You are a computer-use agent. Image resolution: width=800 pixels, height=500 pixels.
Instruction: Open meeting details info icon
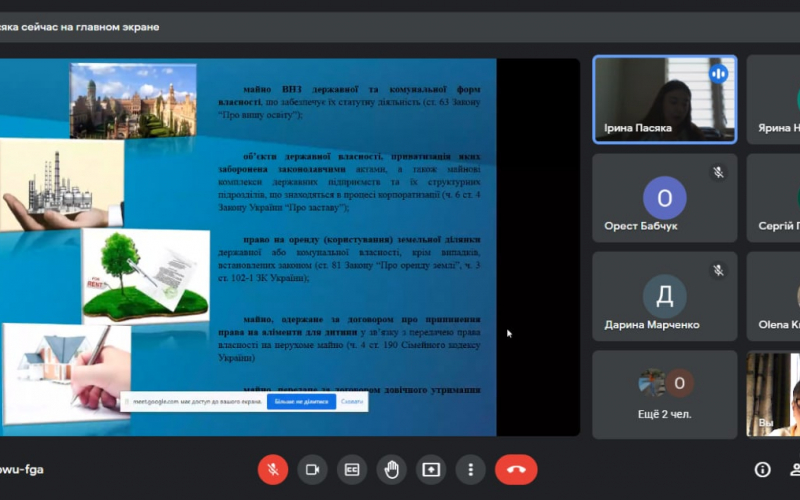[x=763, y=469]
